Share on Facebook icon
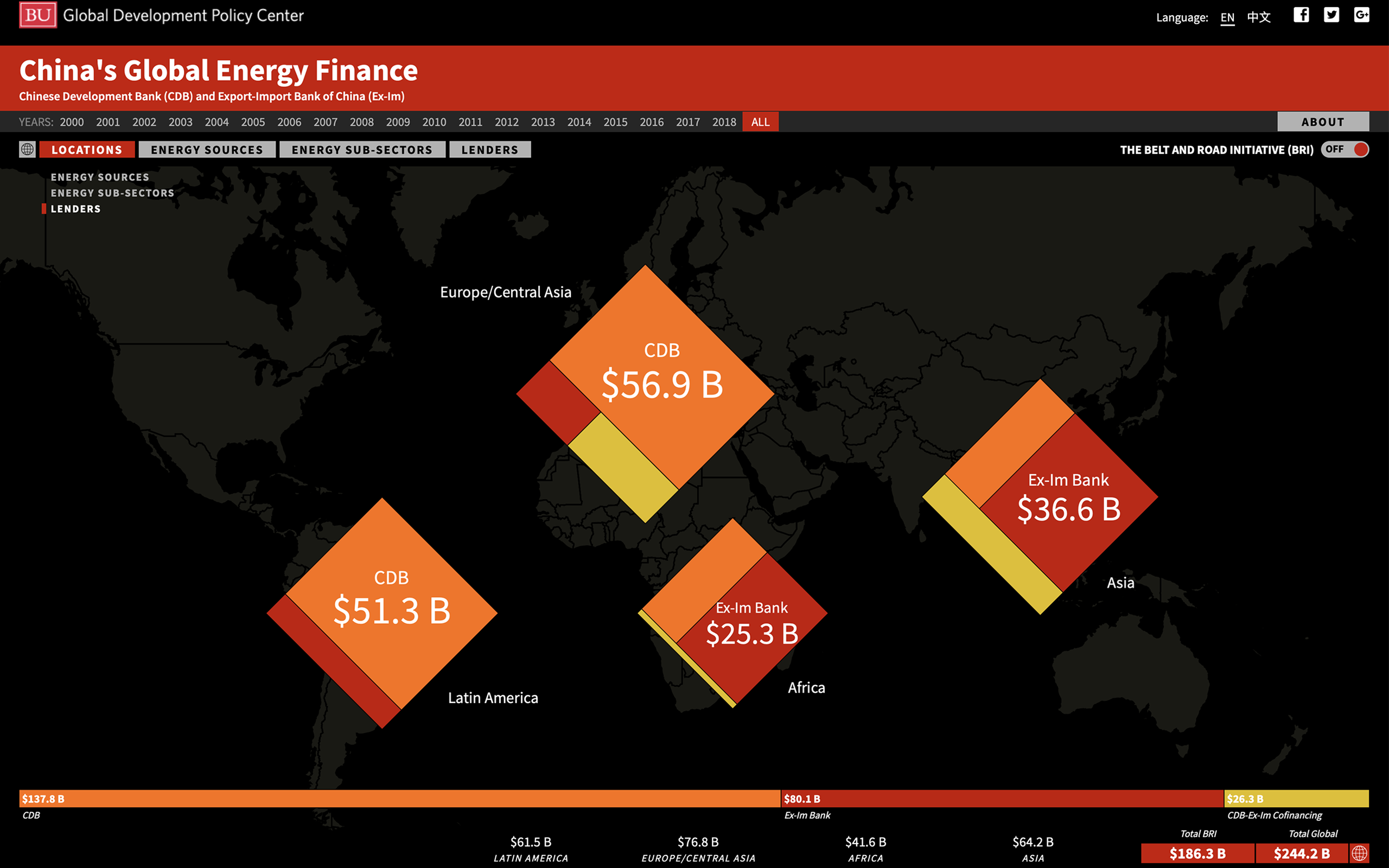The height and width of the screenshot is (868, 1389). click(x=1301, y=15)
